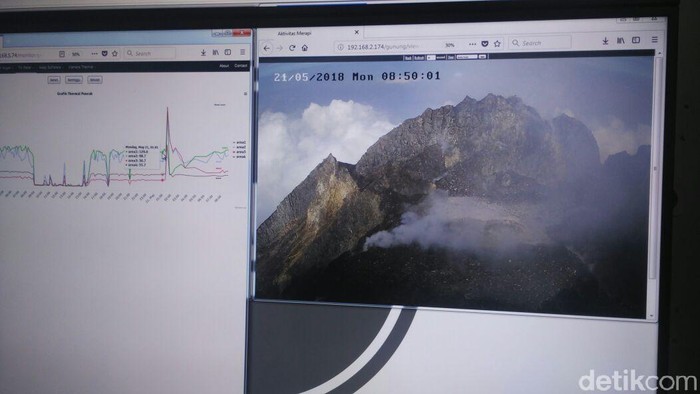Show library in the right browser window

pyautogui.click(x=621, y=41)
